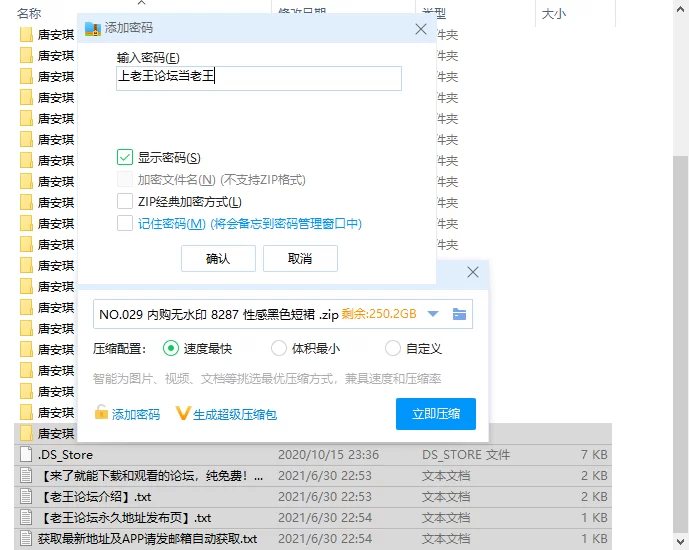Click the 【老王论坛介绍】.txt file icon

pyautogui.click(x=26, y=497)
